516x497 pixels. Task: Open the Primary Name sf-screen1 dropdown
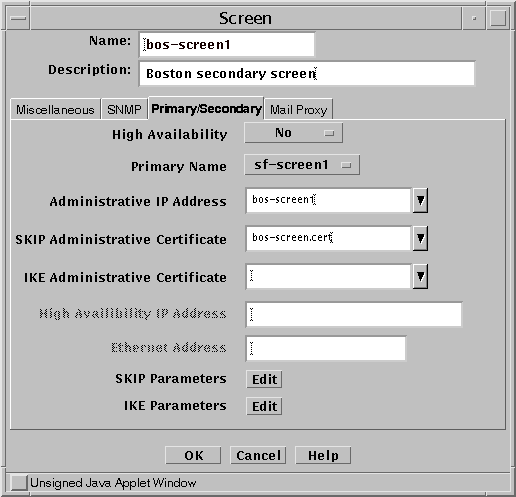click(302, 165)
